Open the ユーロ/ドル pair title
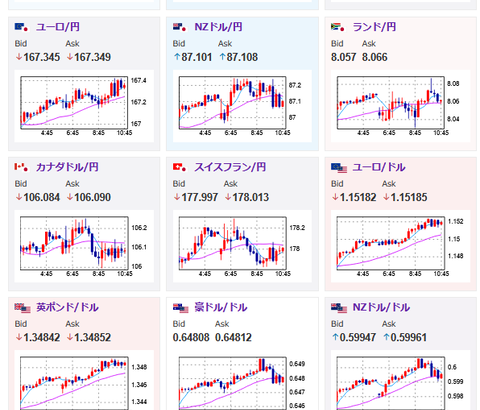This screenshot has height=410, width=480. [379, 167]
